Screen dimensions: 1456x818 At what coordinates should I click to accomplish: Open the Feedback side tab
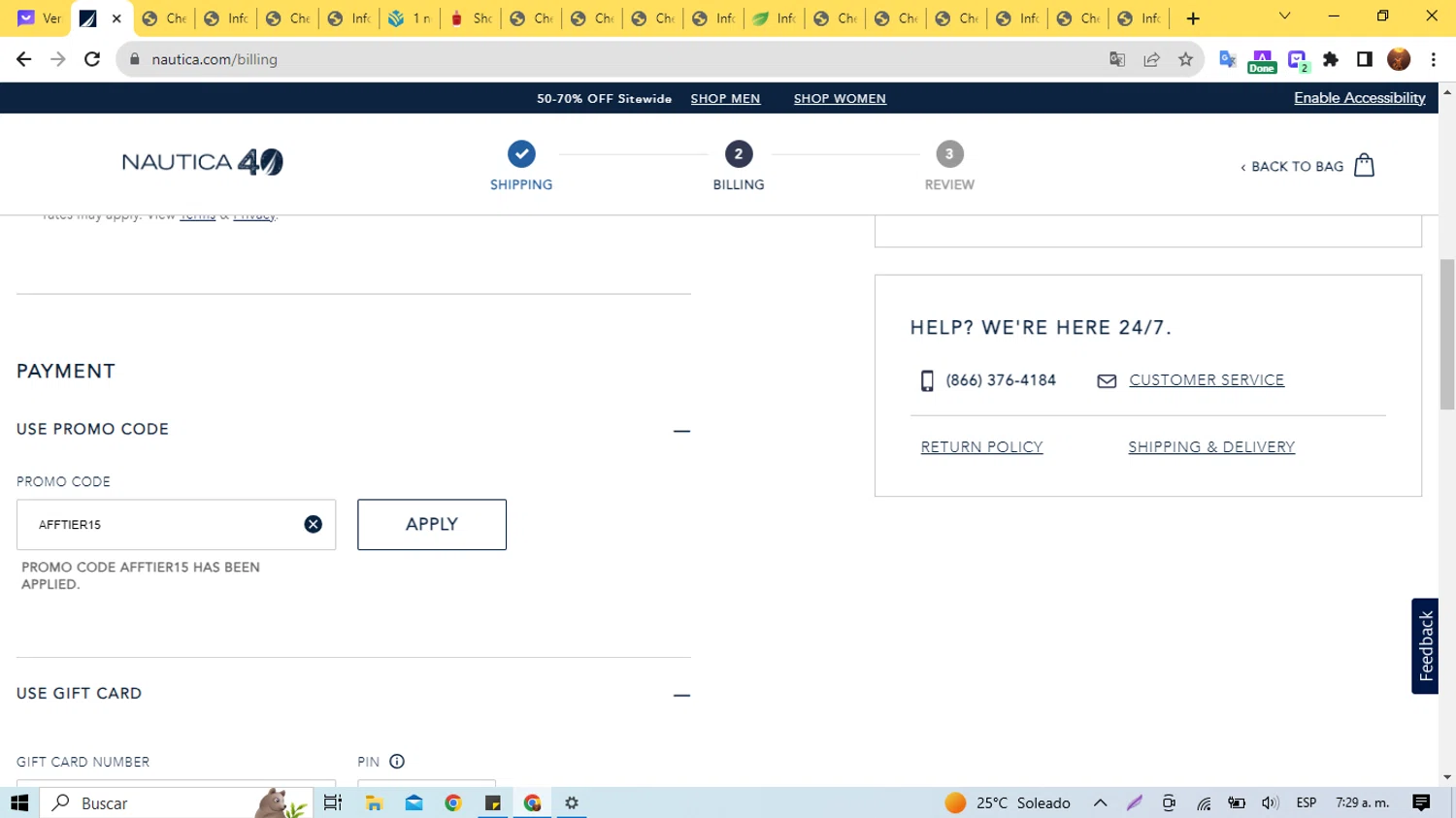[x=1425, y=646]
